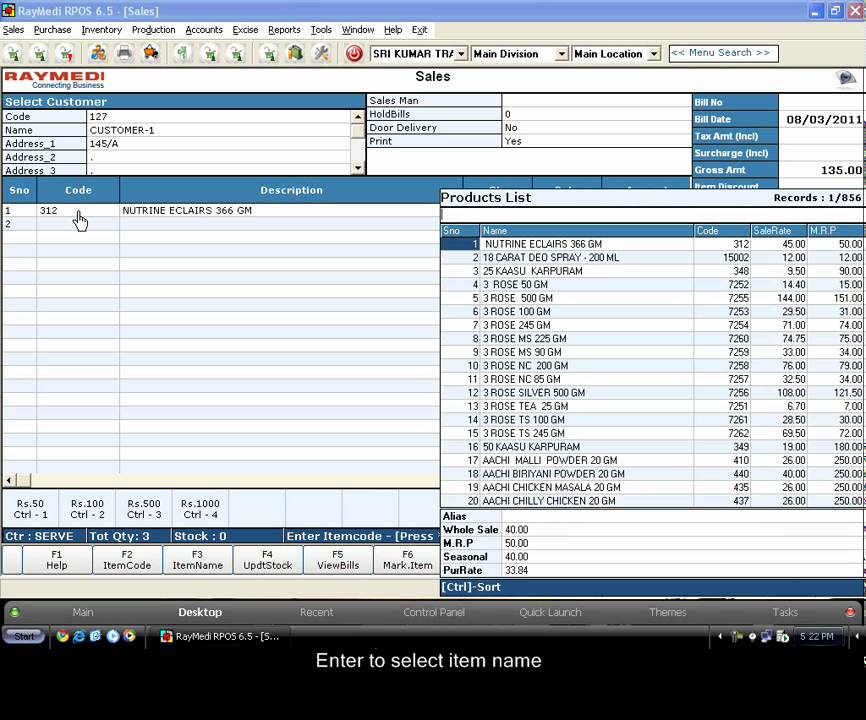Click the Windows Start button
The width and height of the screenshot is (866, 720).
pyautogui.click(x=24, y=636)
